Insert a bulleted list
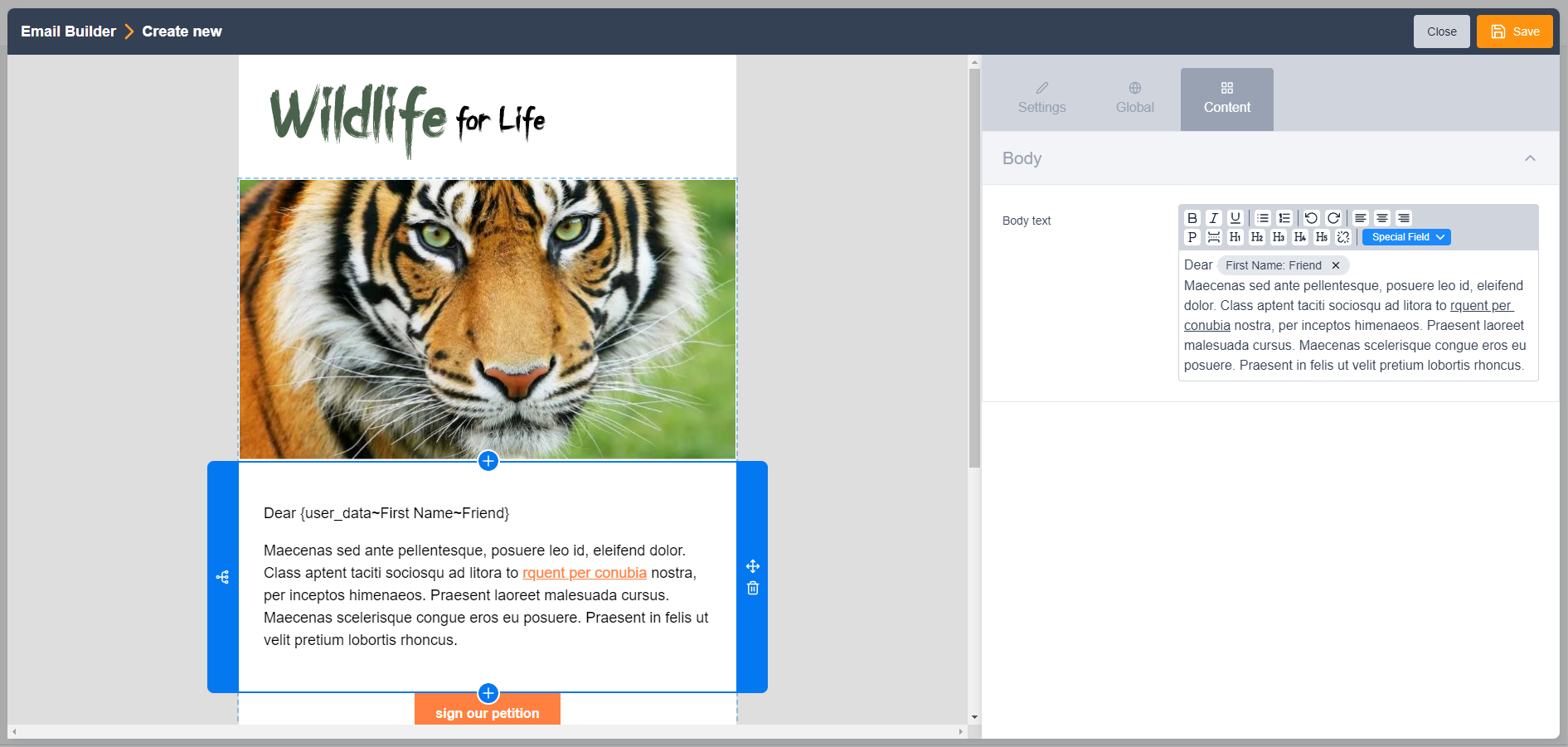This screenshot has height=747, width=1568. tap(1263, 218)
